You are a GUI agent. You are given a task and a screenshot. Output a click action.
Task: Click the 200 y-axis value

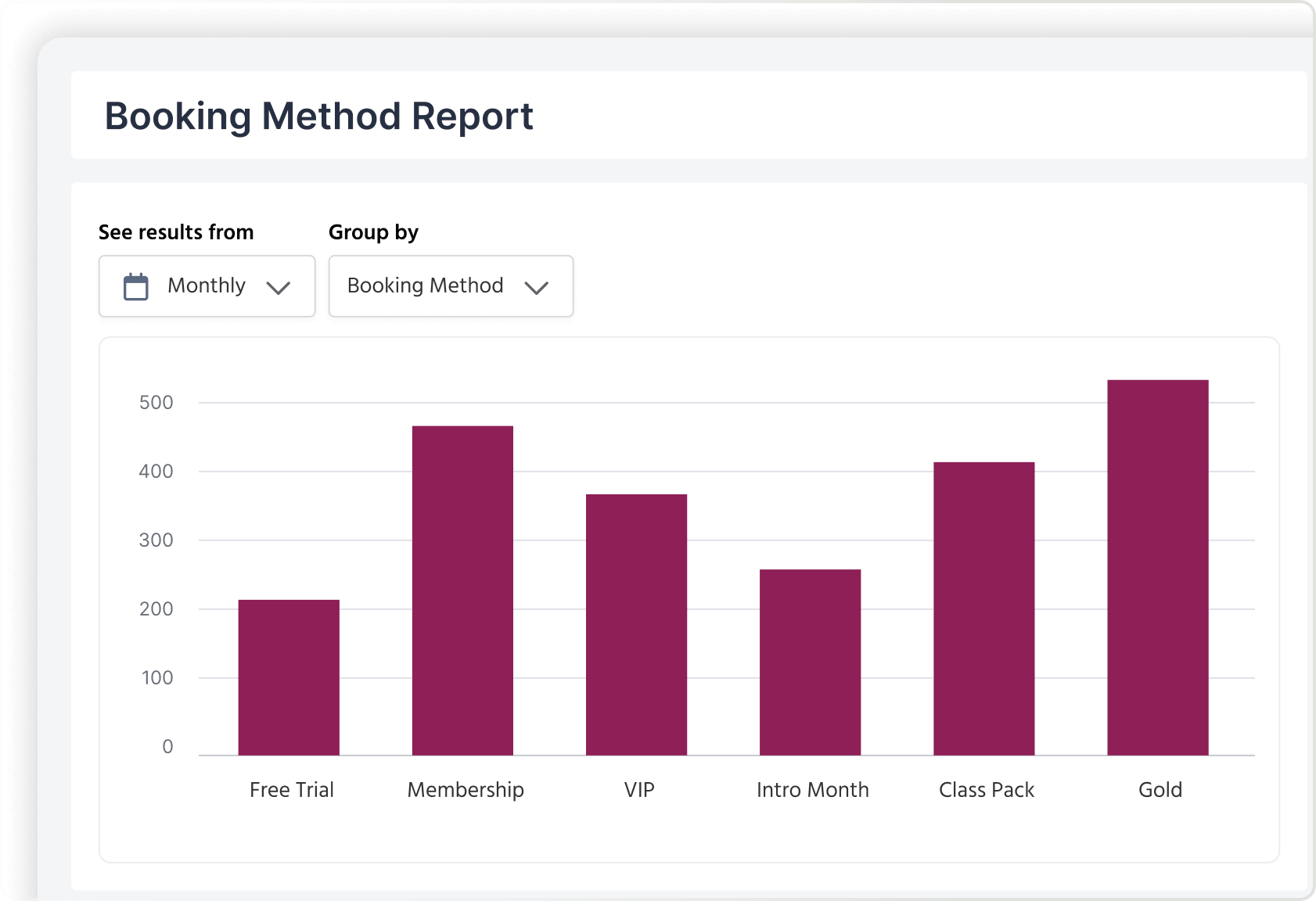[x=156, y=609]
